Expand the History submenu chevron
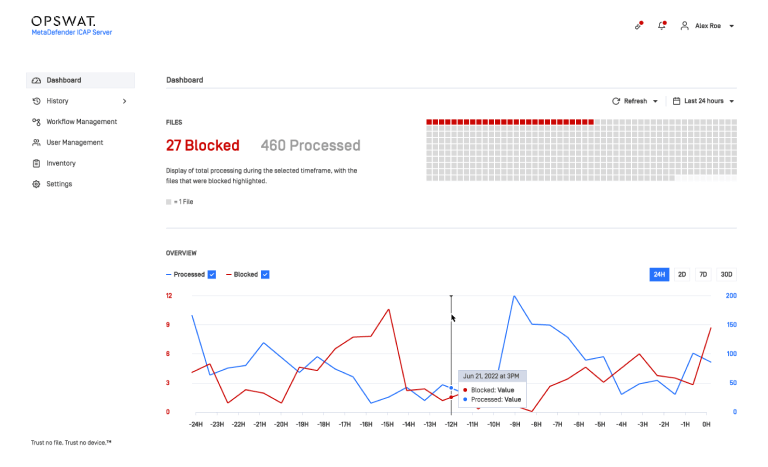 124,101
